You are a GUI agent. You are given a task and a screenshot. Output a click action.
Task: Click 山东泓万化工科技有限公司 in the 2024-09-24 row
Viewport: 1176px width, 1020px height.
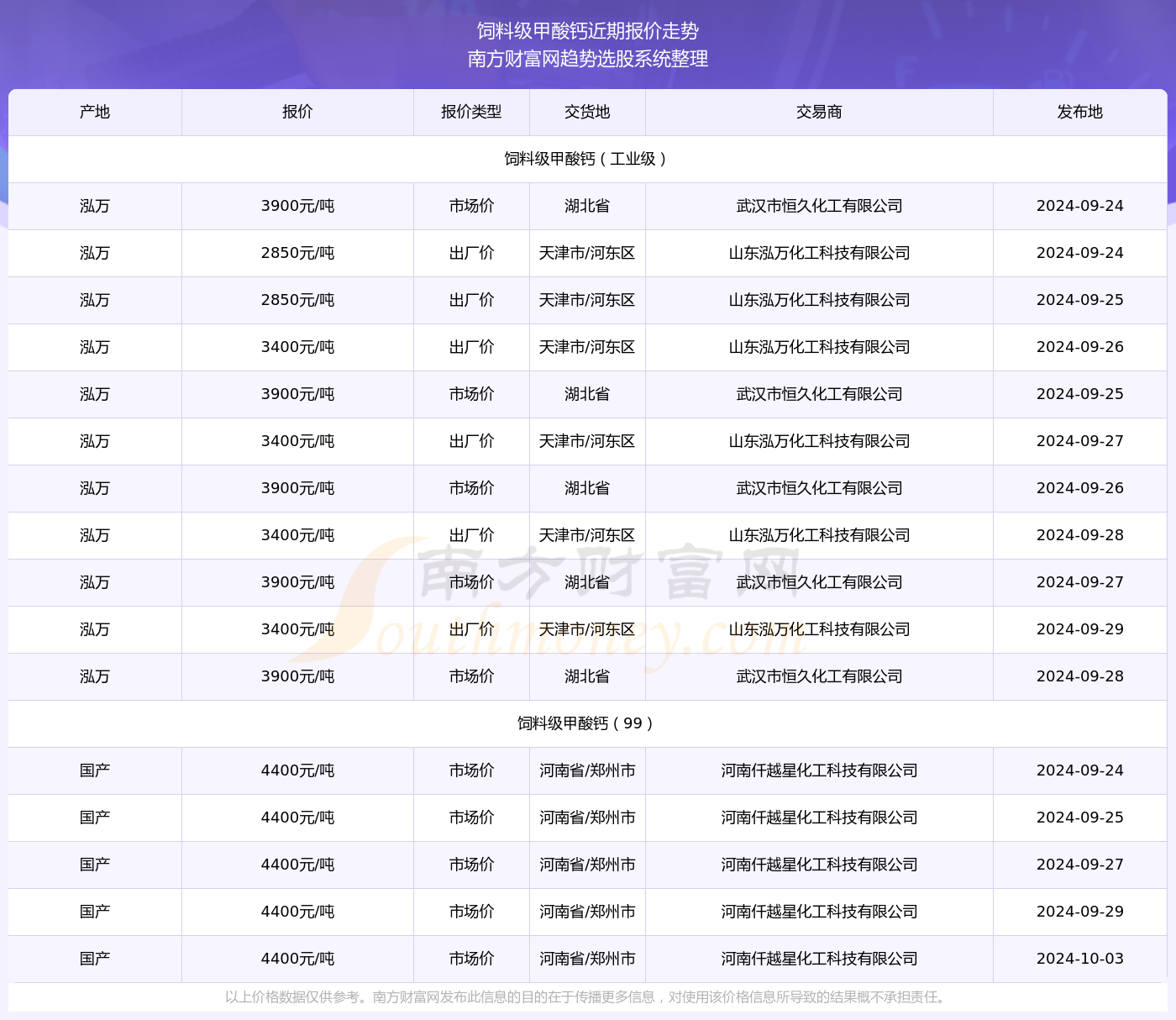(x=819, y=253)
